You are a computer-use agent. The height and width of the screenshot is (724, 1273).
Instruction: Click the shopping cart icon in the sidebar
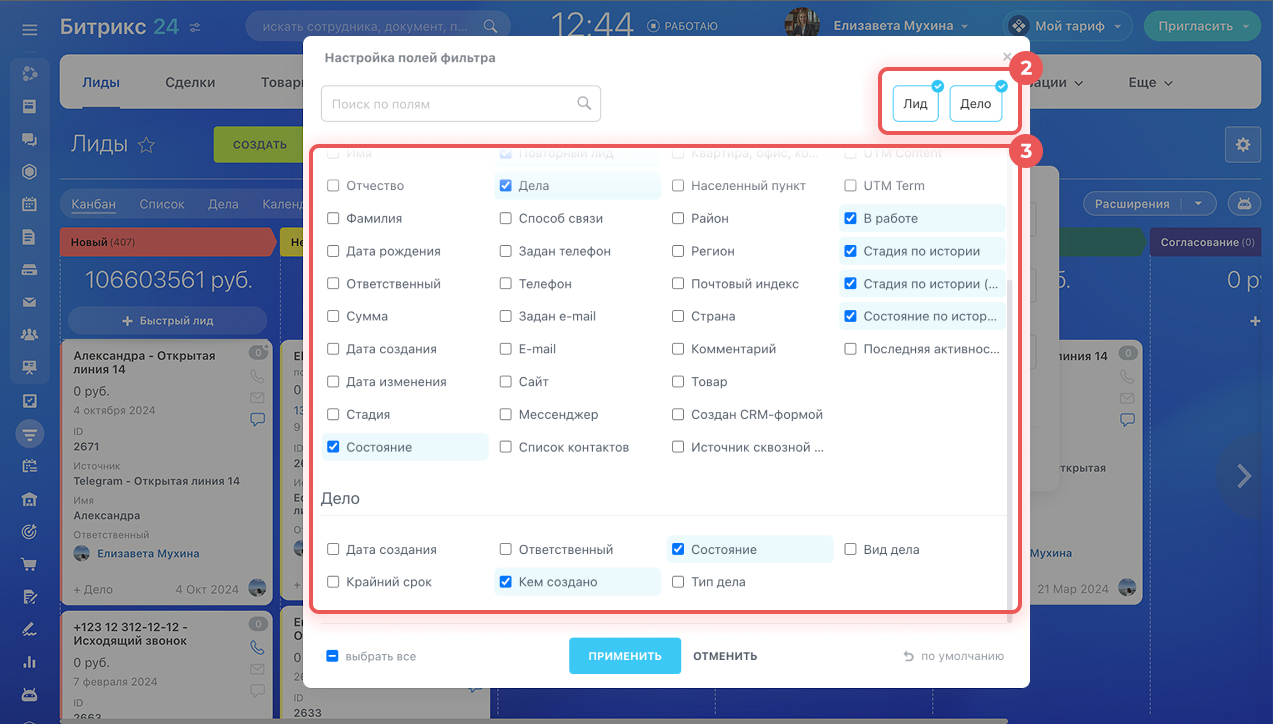29,564
